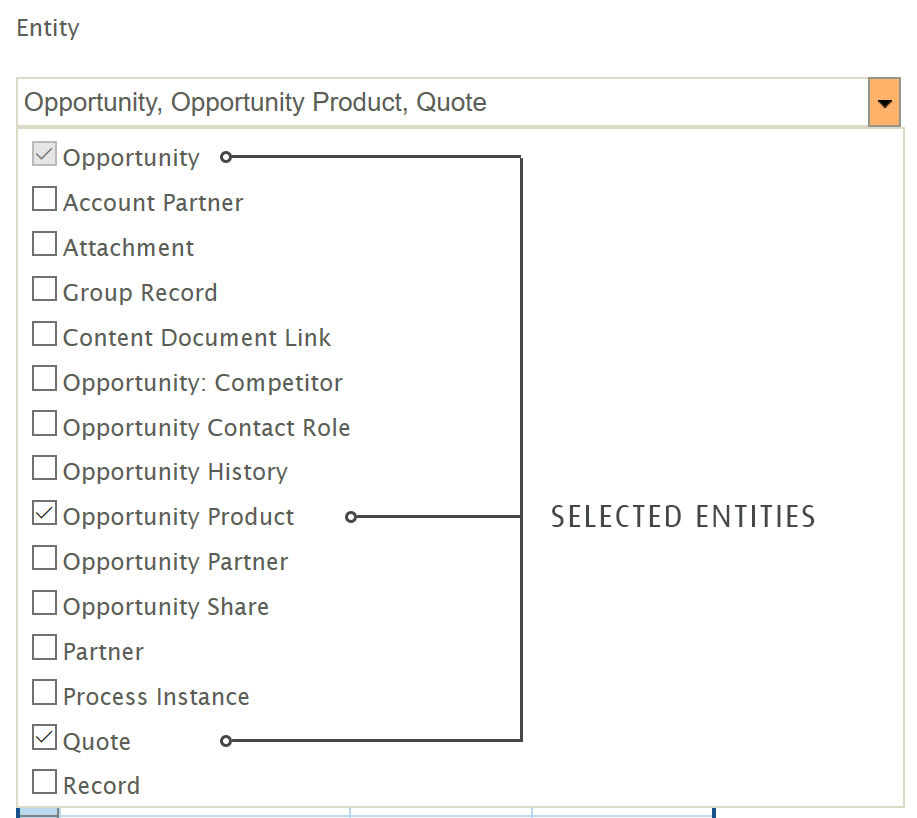Check the Record entity checkbox
This screenshot has width=917, height=818.
tap(44, 783)
